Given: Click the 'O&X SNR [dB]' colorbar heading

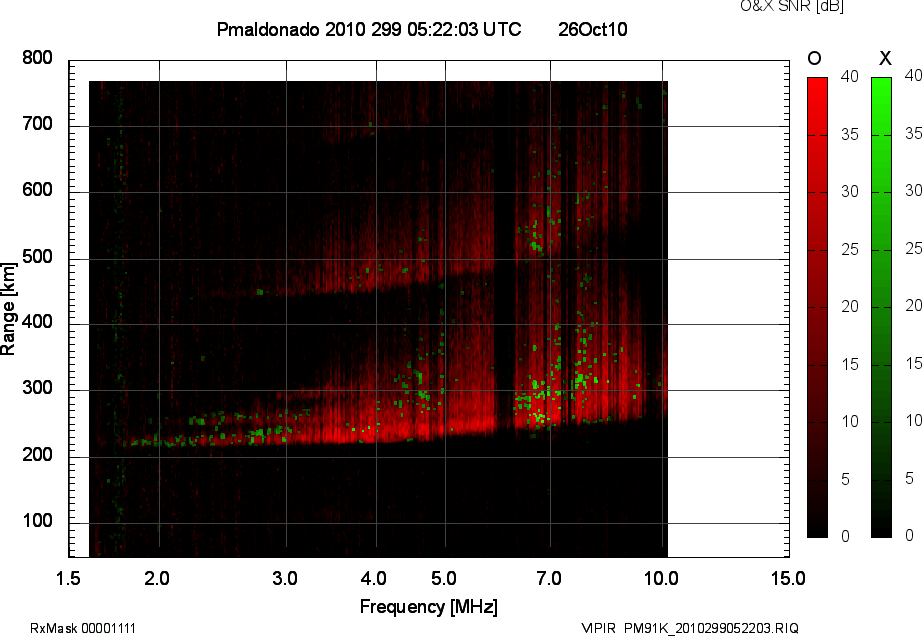Looking at the screenshot, I should (x=792, y=6).
